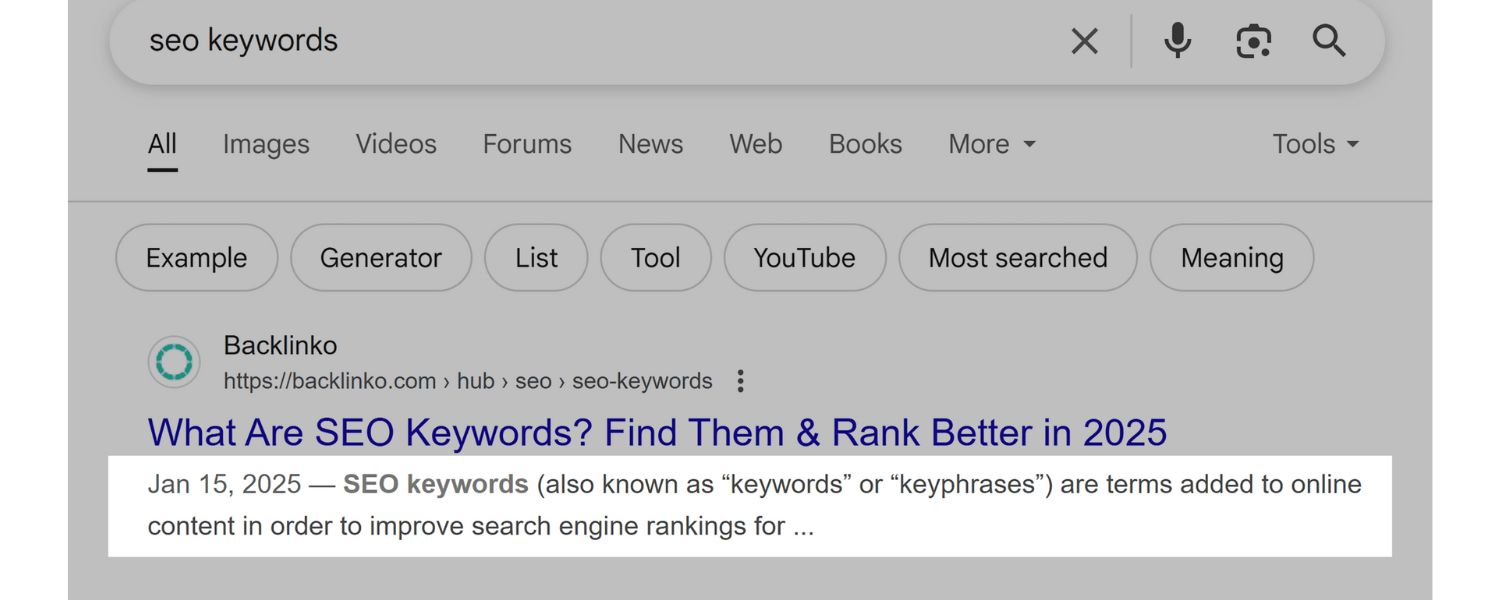The height and width of the screenshot is (600, 1500).
Task: Switch to the Videos tab
Action: [x=395, y=144]
